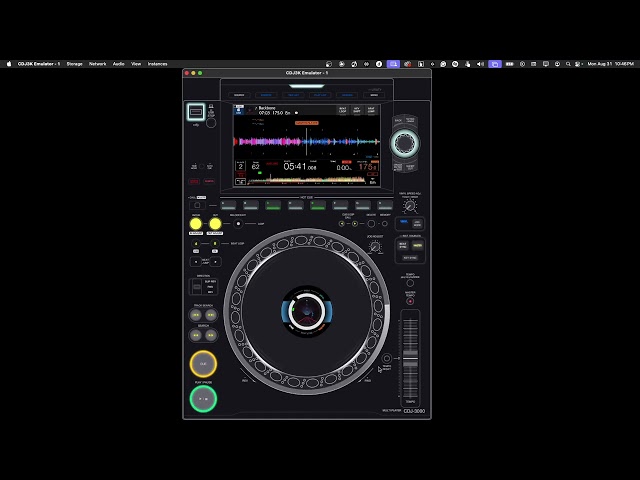Toggle the blue VINYL mode indicator
The width and height of the screenshot is (640, 480).
click(x=404, y=222)
